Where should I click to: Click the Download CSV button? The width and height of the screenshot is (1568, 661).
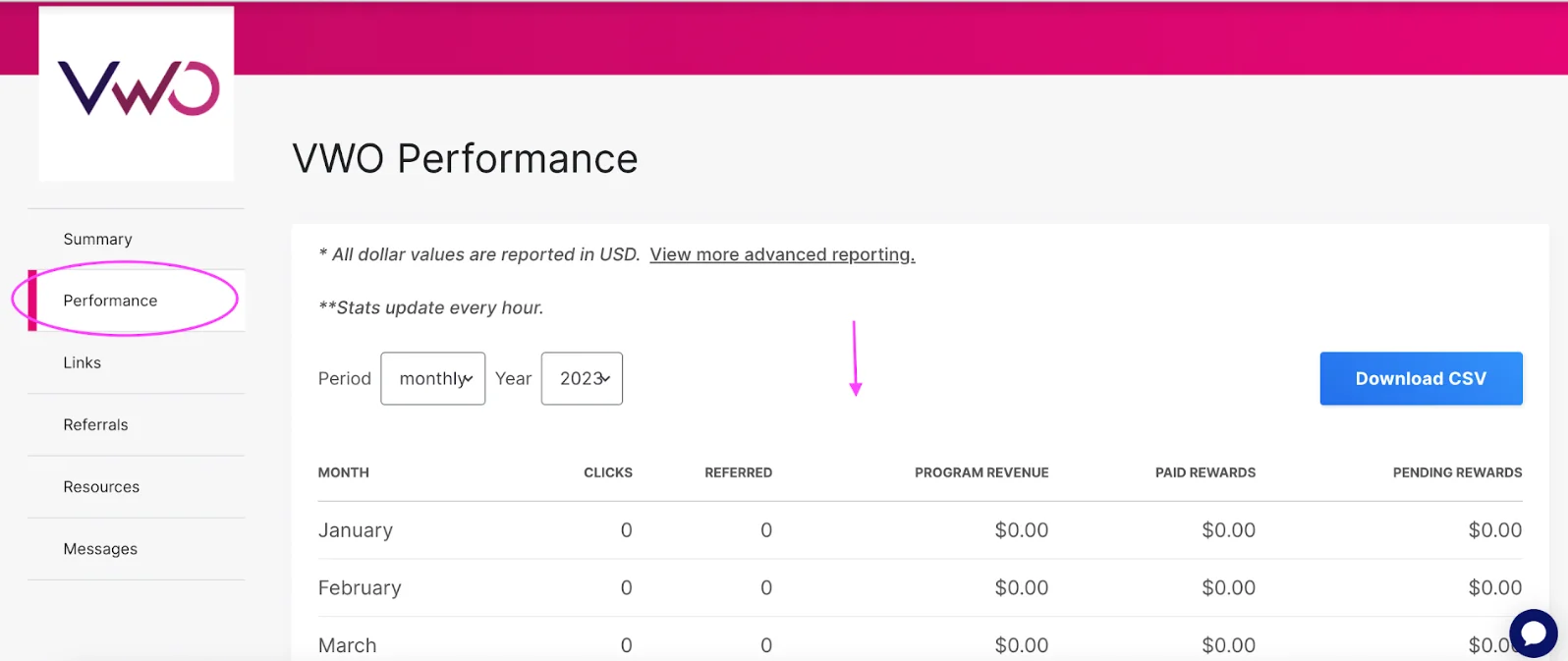click(1421, 379)
